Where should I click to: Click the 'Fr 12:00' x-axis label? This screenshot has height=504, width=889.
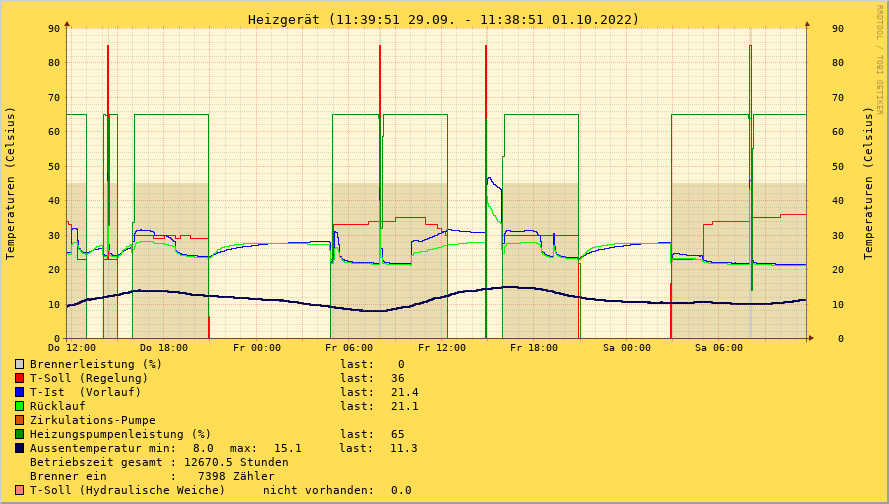tap(442, 348)
